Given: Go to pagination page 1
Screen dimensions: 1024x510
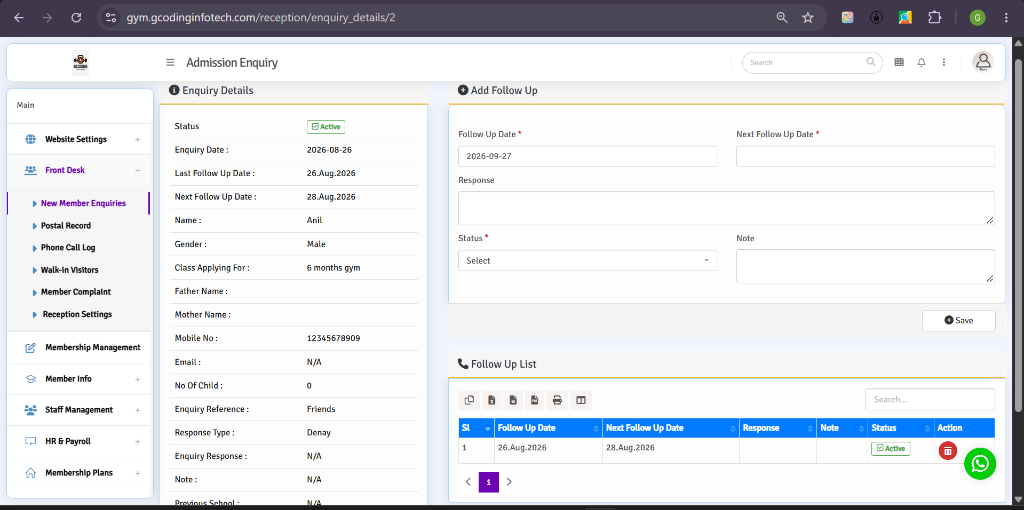Looking at the screenshot, I should click(x=488, y=482).
